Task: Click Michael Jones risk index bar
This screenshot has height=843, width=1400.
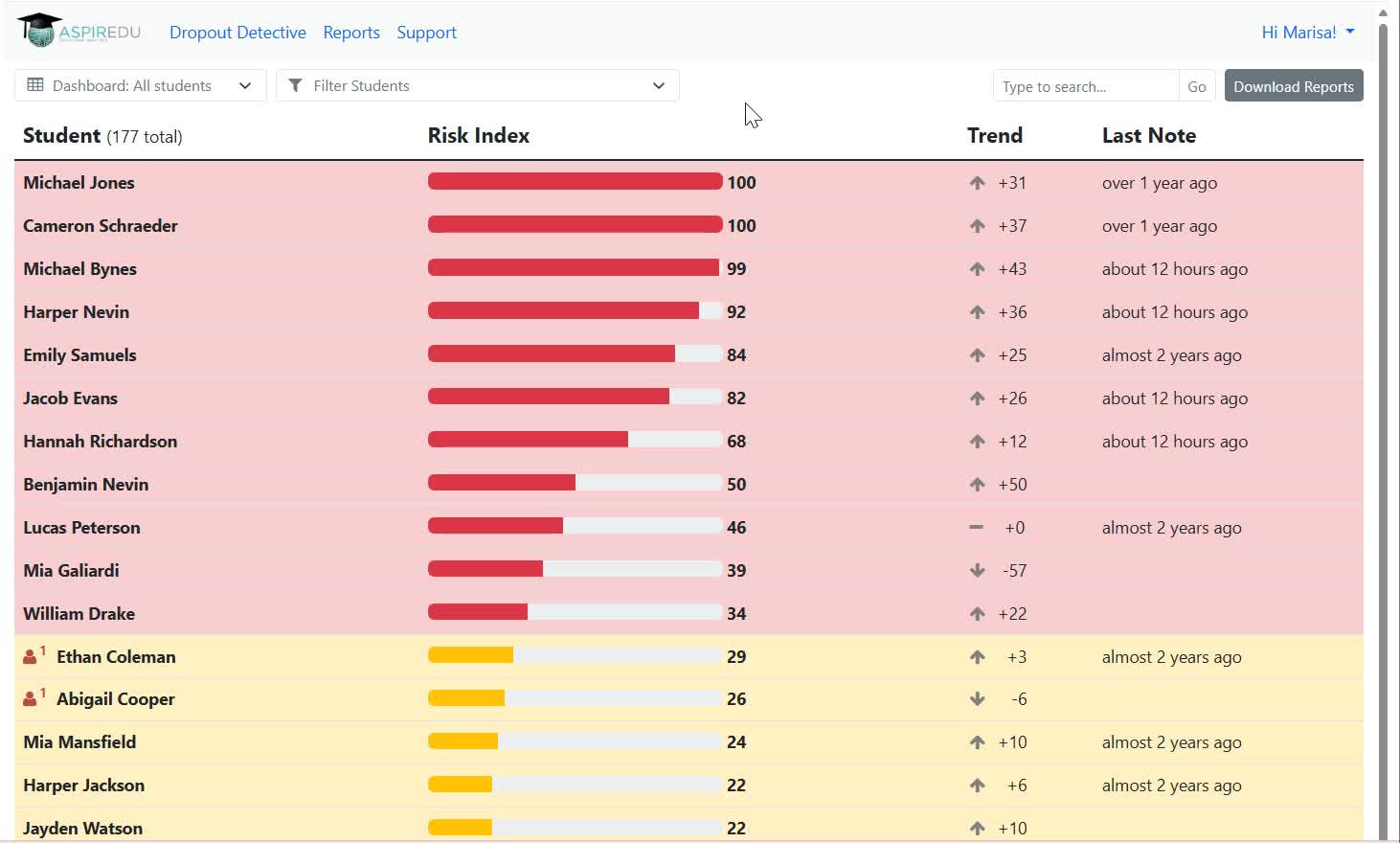Action: tap(575, 181)
